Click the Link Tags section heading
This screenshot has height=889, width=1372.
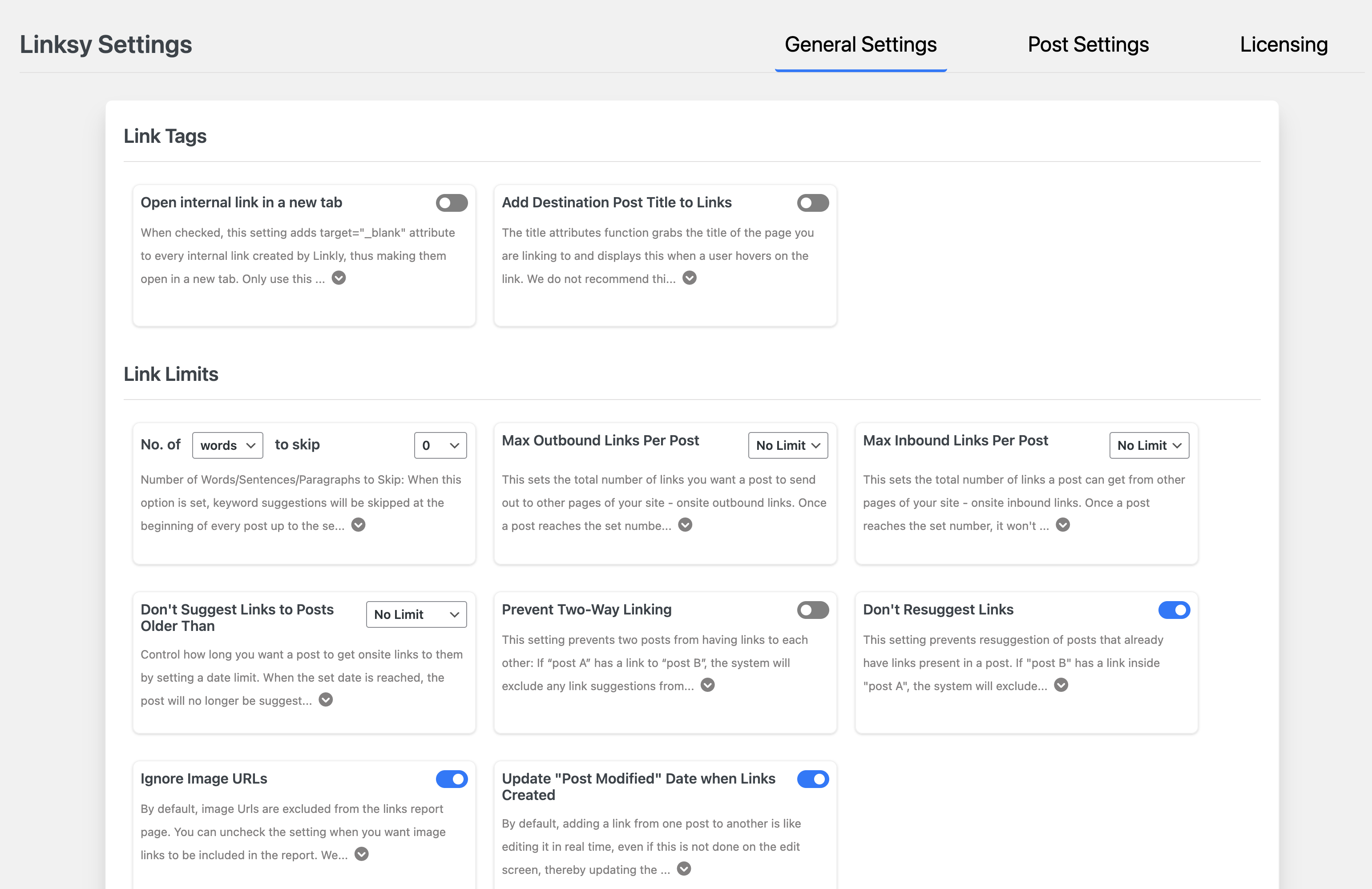point(165,136)
